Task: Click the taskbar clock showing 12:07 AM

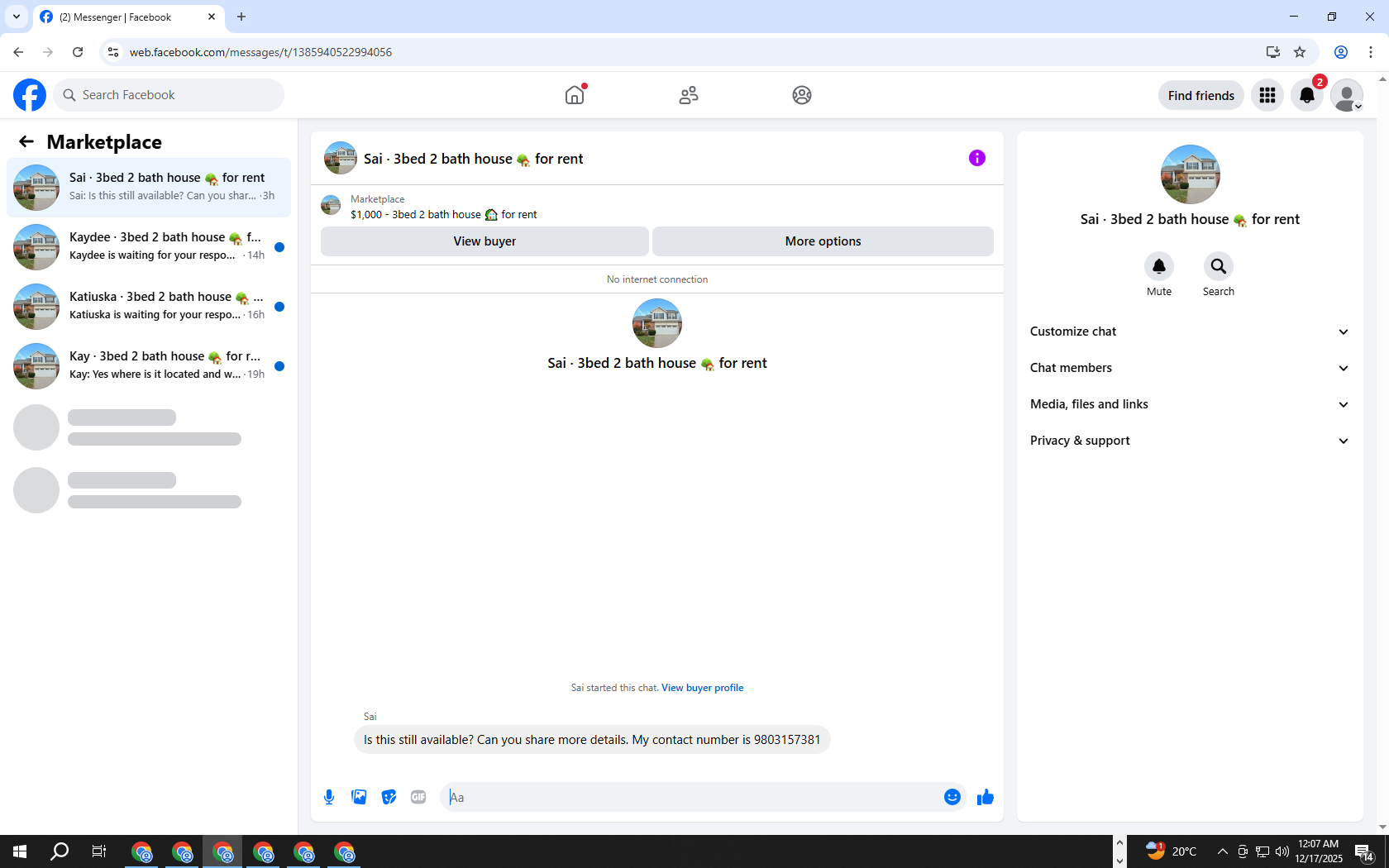Action: tap(1318, 851)
